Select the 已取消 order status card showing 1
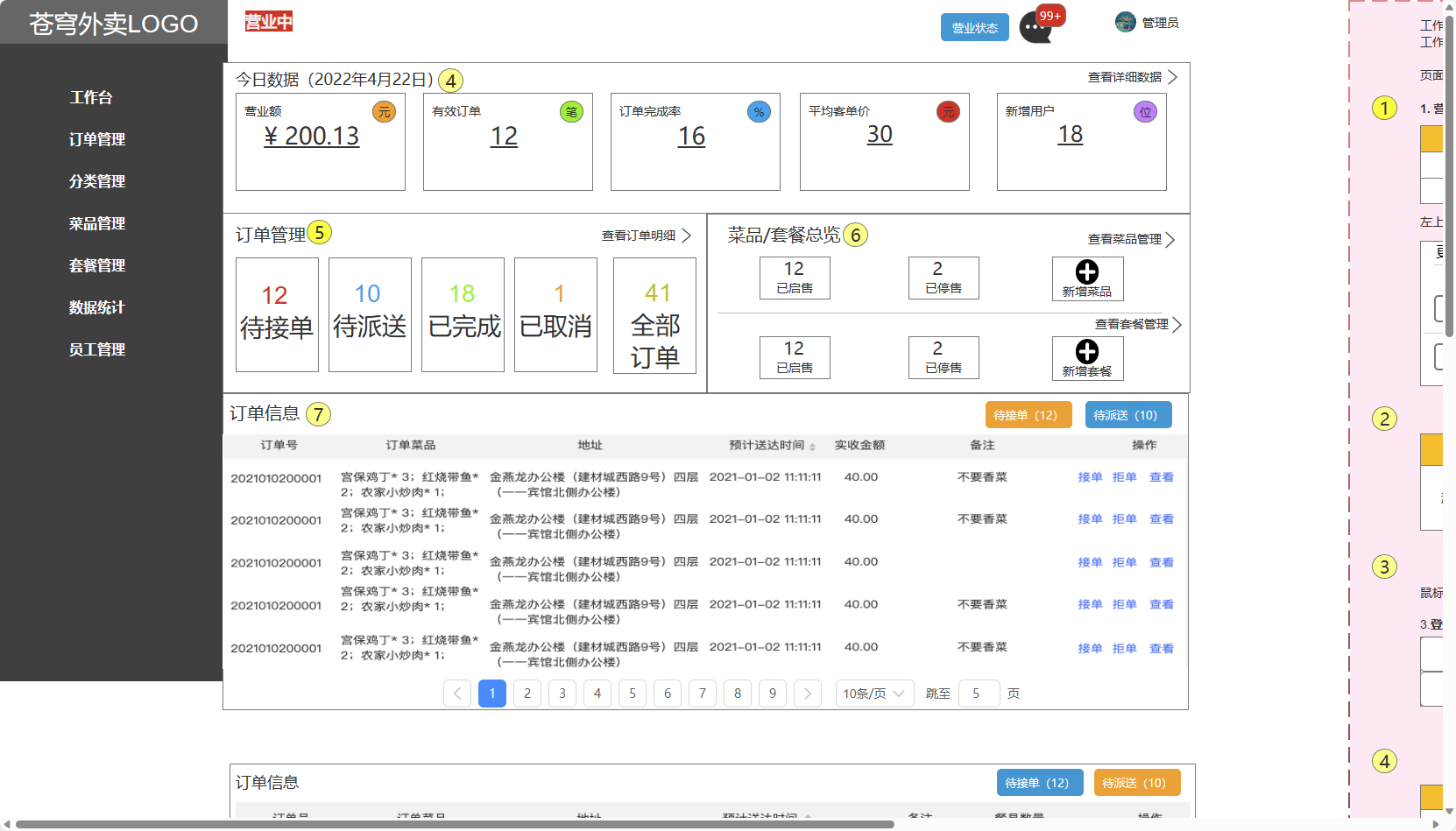Image resolution: width=1456 pixels, height=831 pixels. (555, 314)
